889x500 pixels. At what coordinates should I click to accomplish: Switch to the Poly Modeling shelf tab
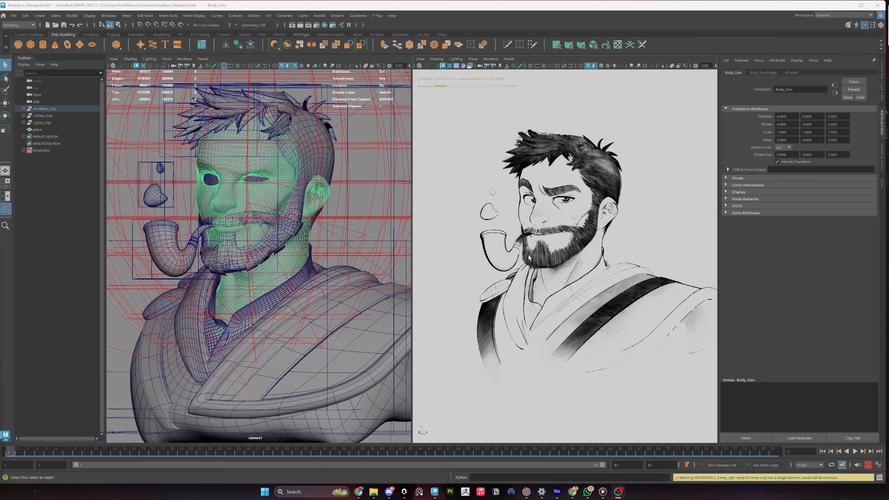[63, 34]
